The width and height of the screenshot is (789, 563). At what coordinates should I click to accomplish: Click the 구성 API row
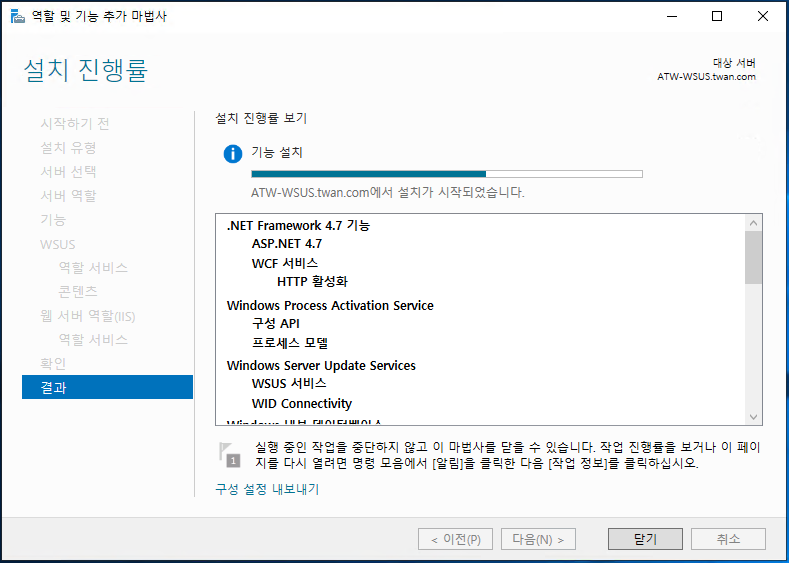coord(276,324)
